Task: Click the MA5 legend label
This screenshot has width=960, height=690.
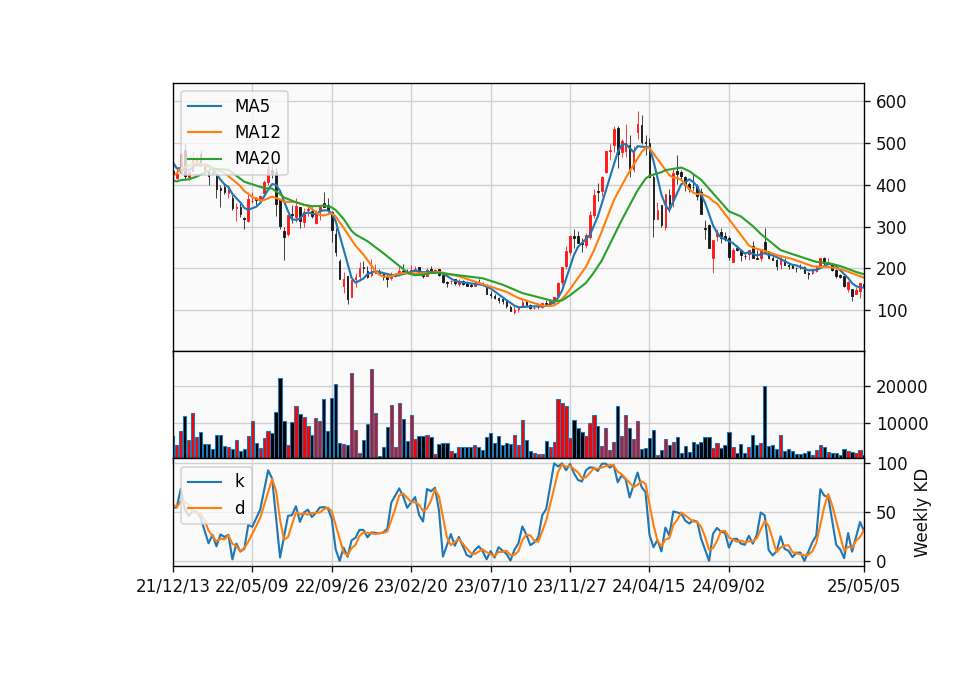Action: tap(252, 106)
